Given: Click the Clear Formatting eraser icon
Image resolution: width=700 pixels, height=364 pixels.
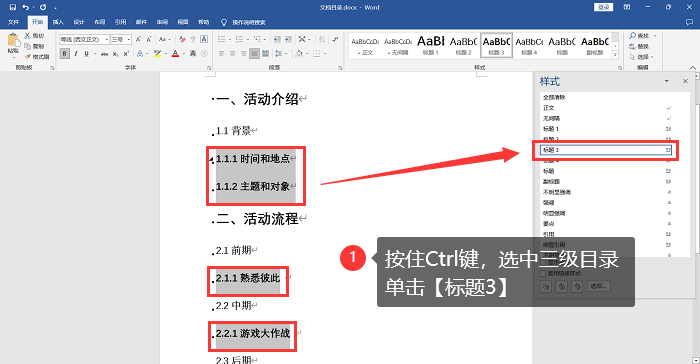Looking at the screenshot, I should 182,39.
